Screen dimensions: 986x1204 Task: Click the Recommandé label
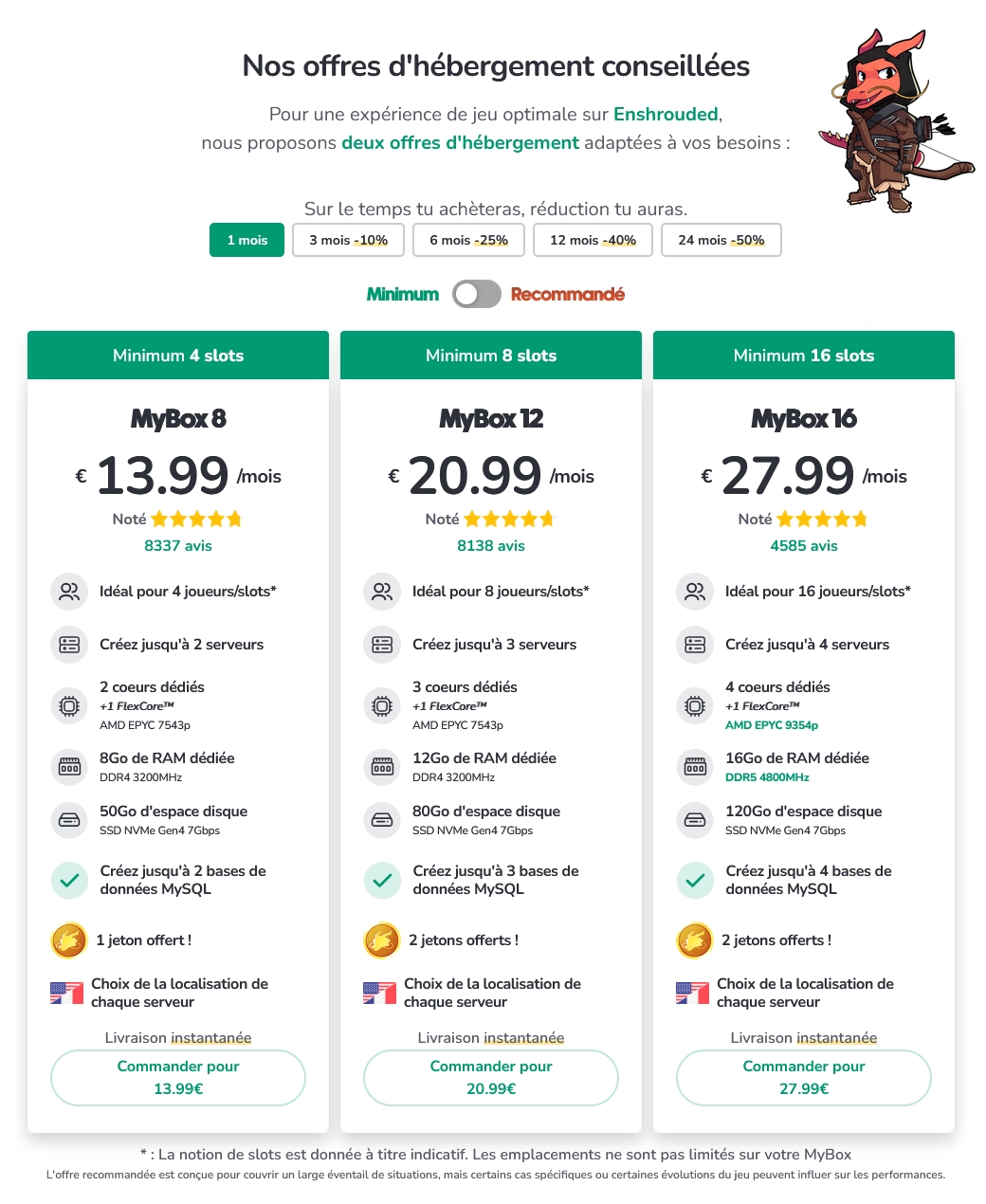click(567, 294)
